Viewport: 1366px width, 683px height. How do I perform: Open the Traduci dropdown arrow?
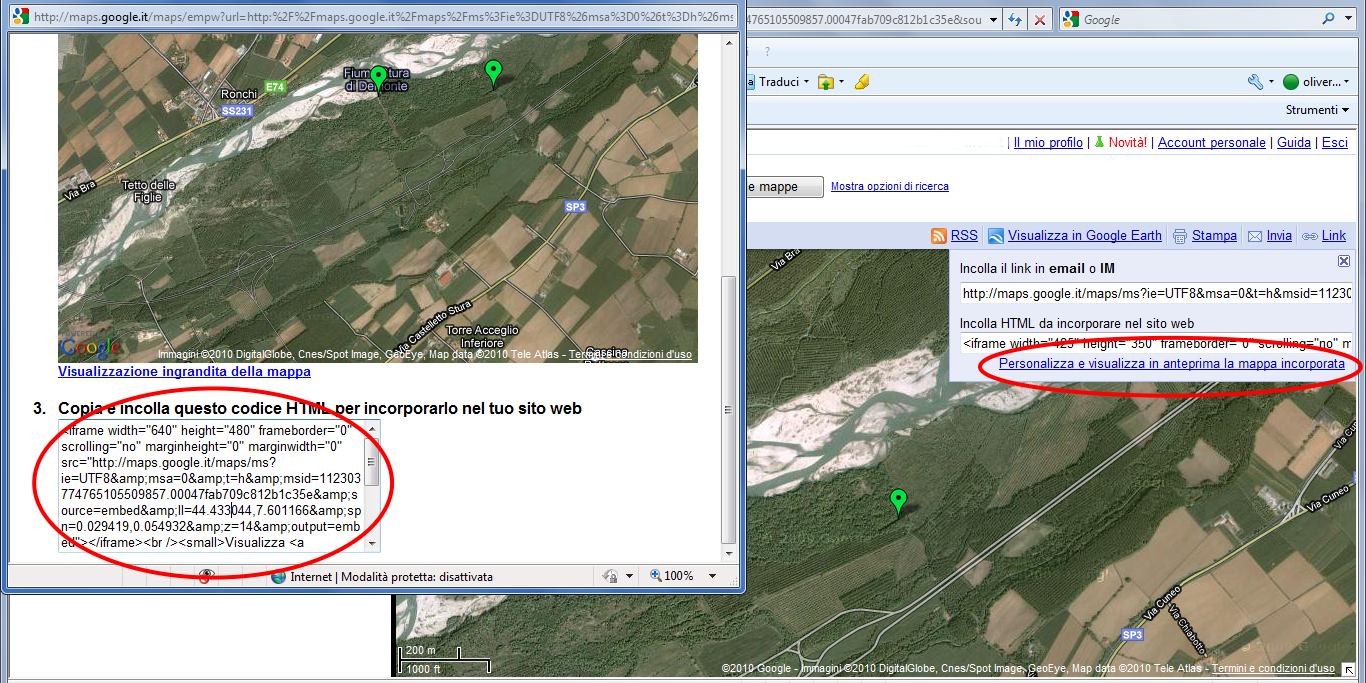[806, 82]
